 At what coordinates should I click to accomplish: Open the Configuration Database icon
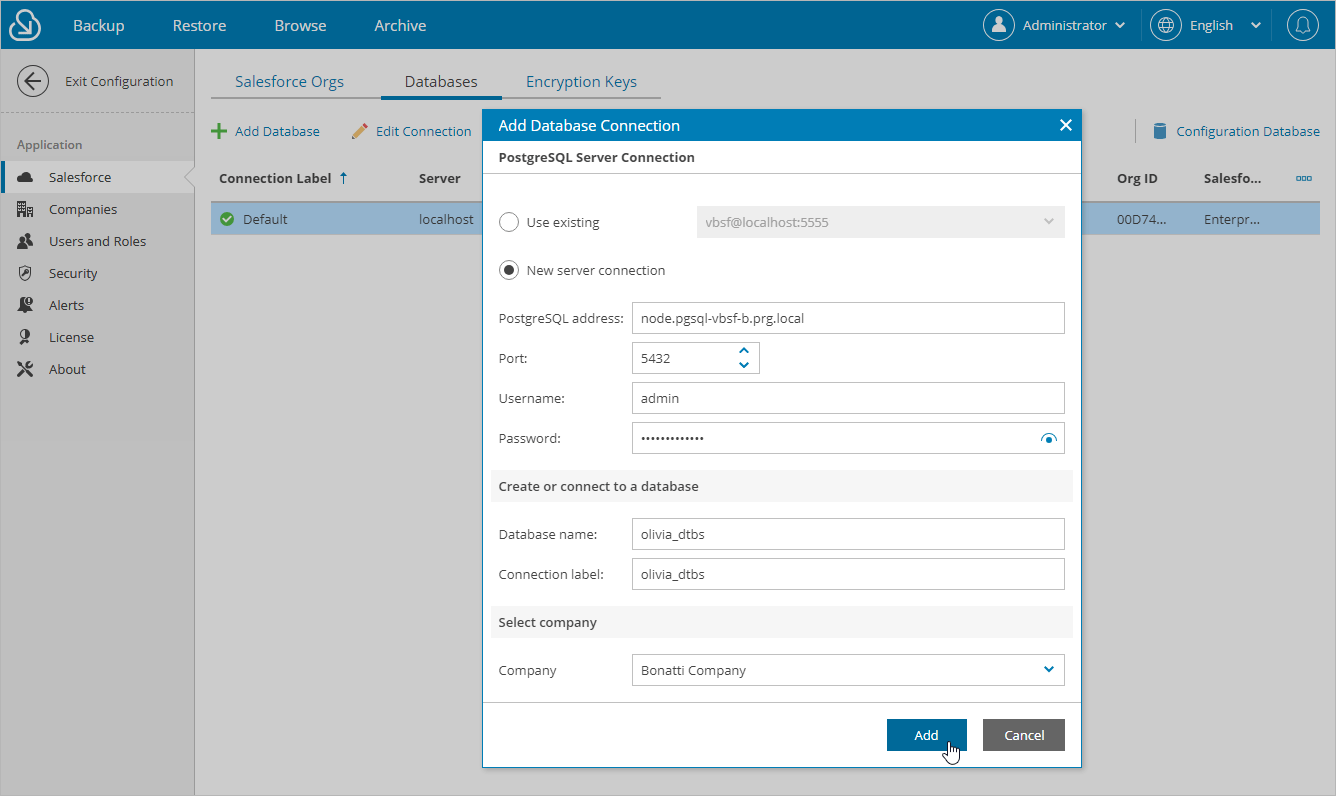[1159, 130]
